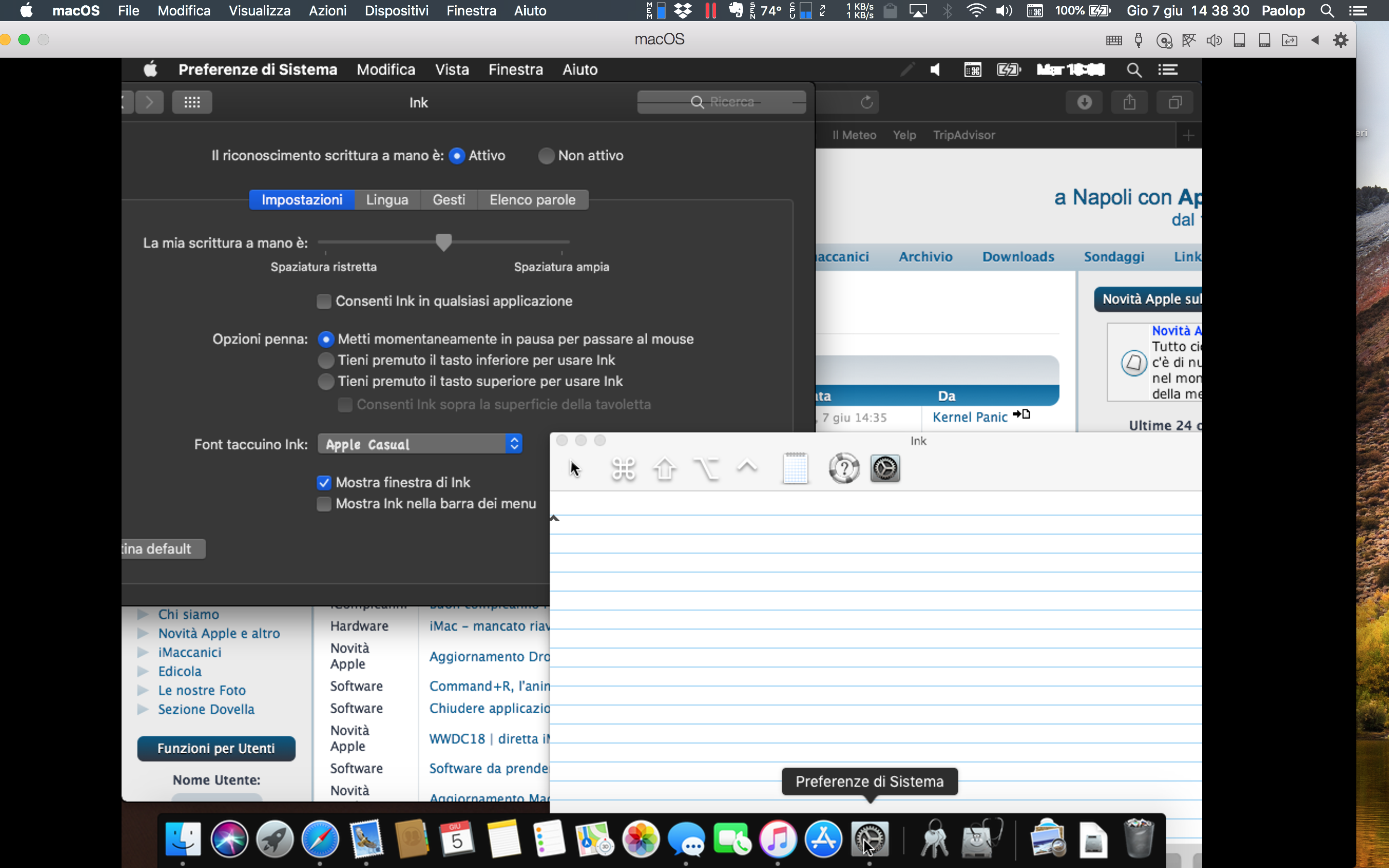Open Messages icon in Dock

point(686,839)
